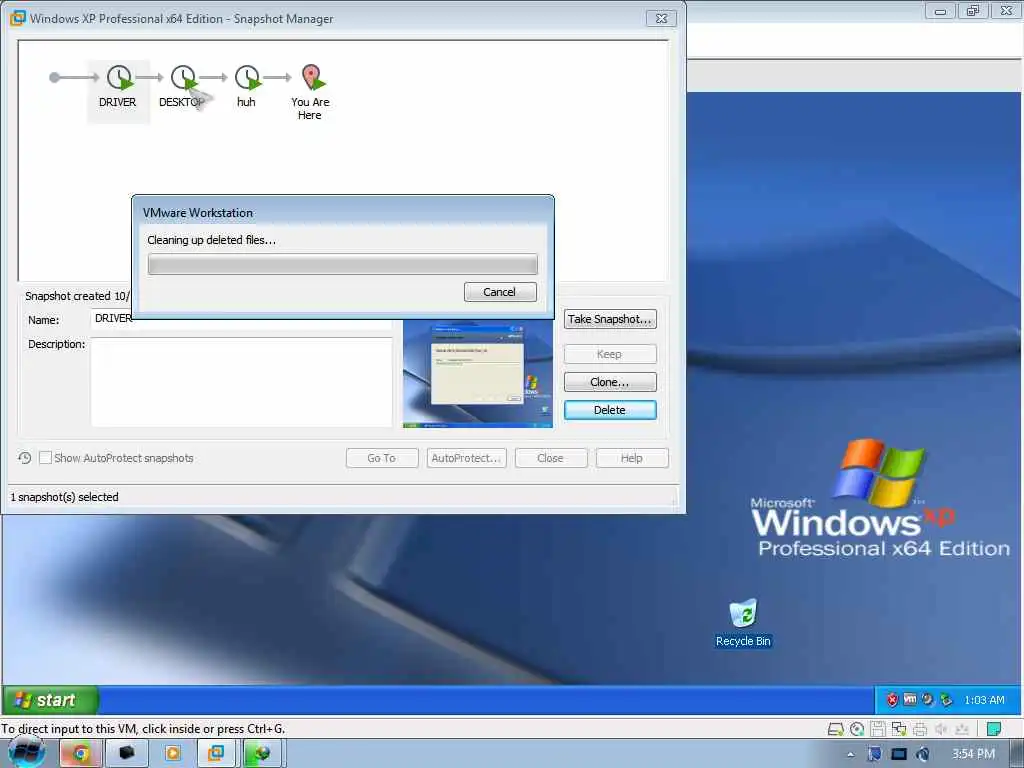Click the cleanup progress bar

click(342, 264)
